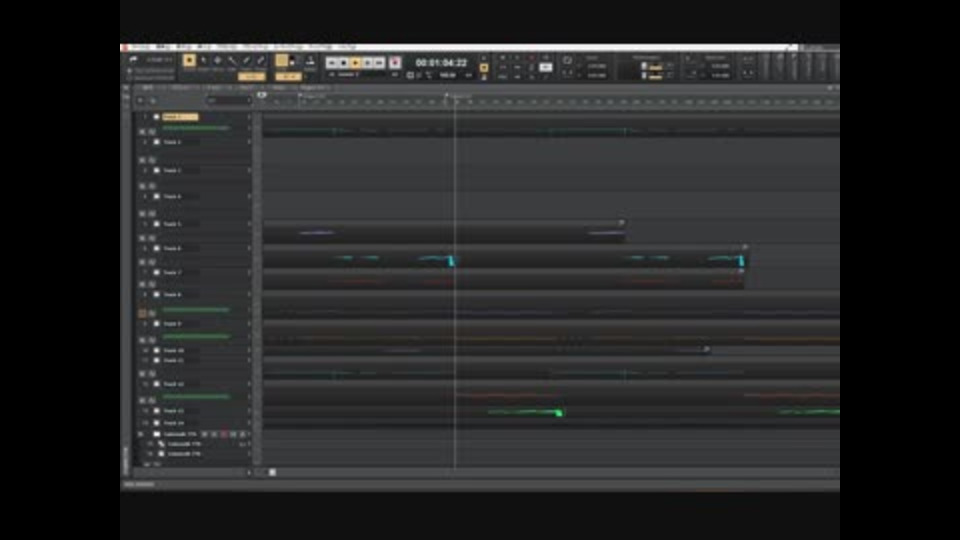
Task: Toggle the highlighted Mute on Track 8
Action: tap(143, 313)
